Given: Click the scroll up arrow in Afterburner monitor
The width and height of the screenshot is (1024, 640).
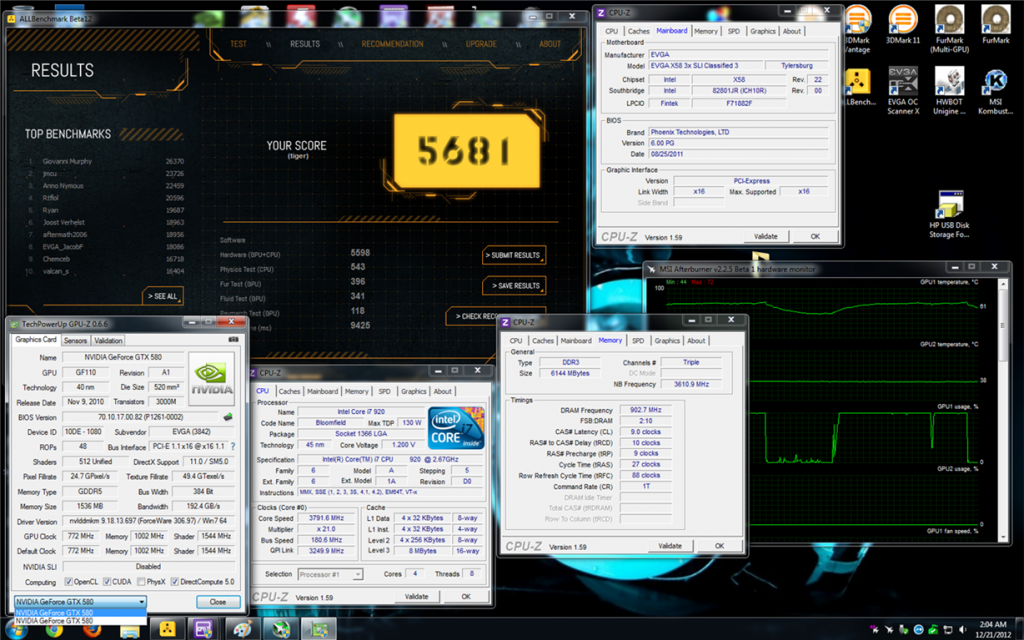Looking at the screenshot, I should 1004,283.
